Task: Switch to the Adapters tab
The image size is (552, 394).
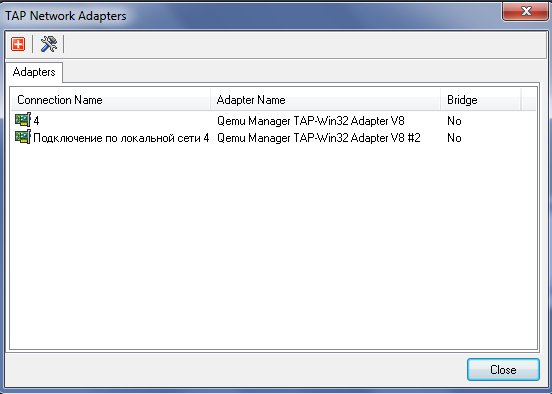Action: [x=34, y=72]
